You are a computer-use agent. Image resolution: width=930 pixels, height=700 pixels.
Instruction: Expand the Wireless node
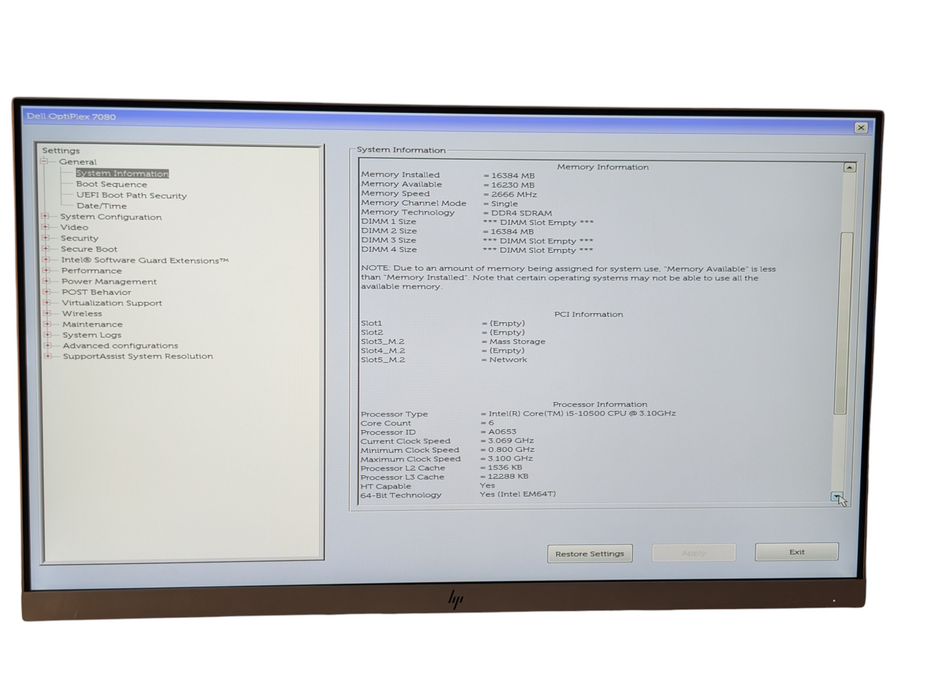tap(47, 313)
